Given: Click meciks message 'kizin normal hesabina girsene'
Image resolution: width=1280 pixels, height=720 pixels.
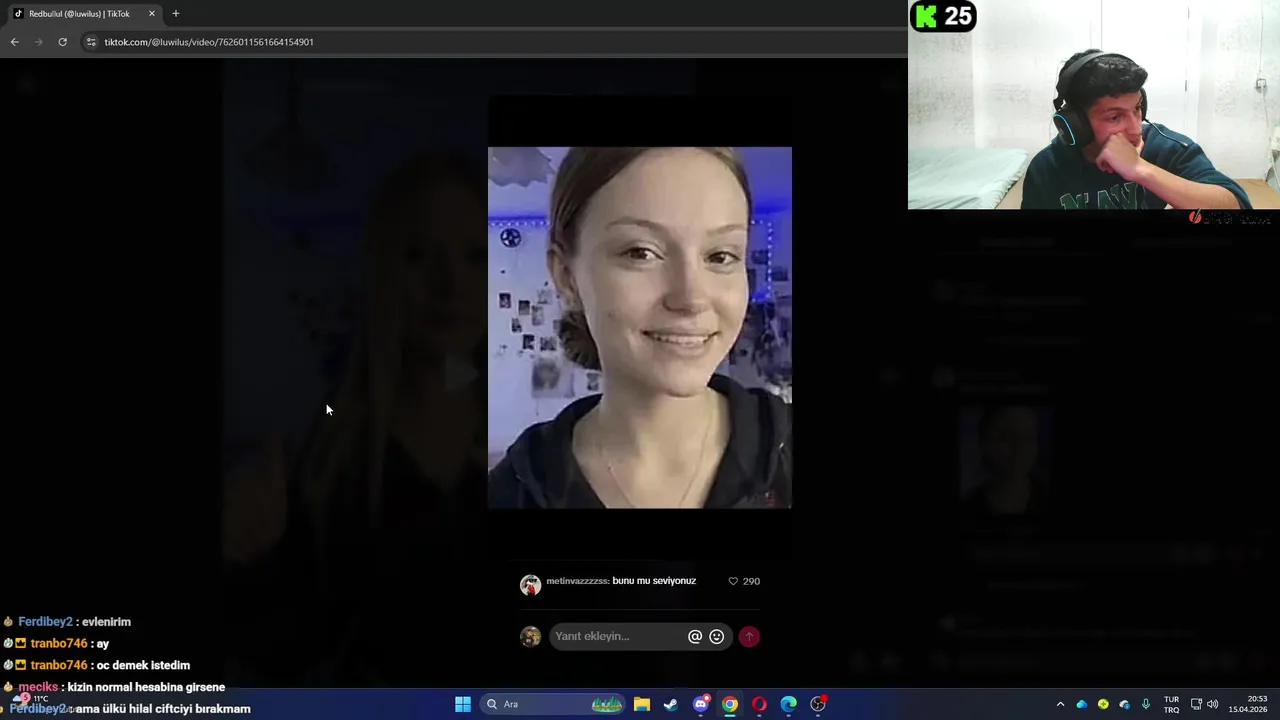Looking at the screenshot, I should (x=146, y=687).
